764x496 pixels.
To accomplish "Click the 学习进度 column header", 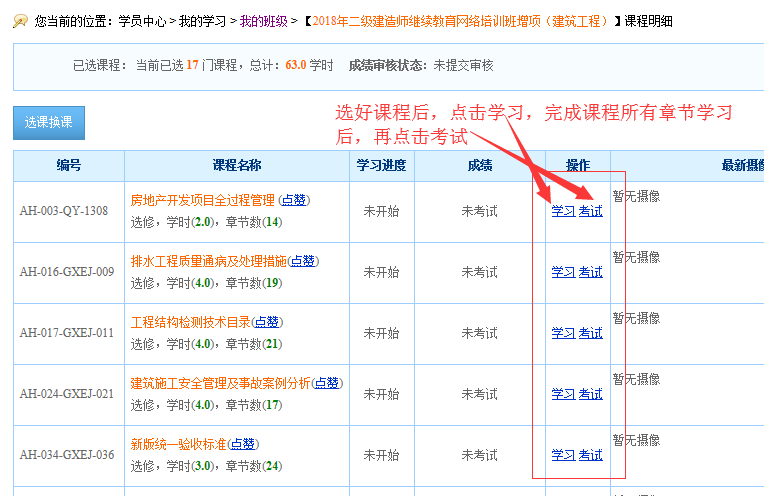I will click(381, 166).
